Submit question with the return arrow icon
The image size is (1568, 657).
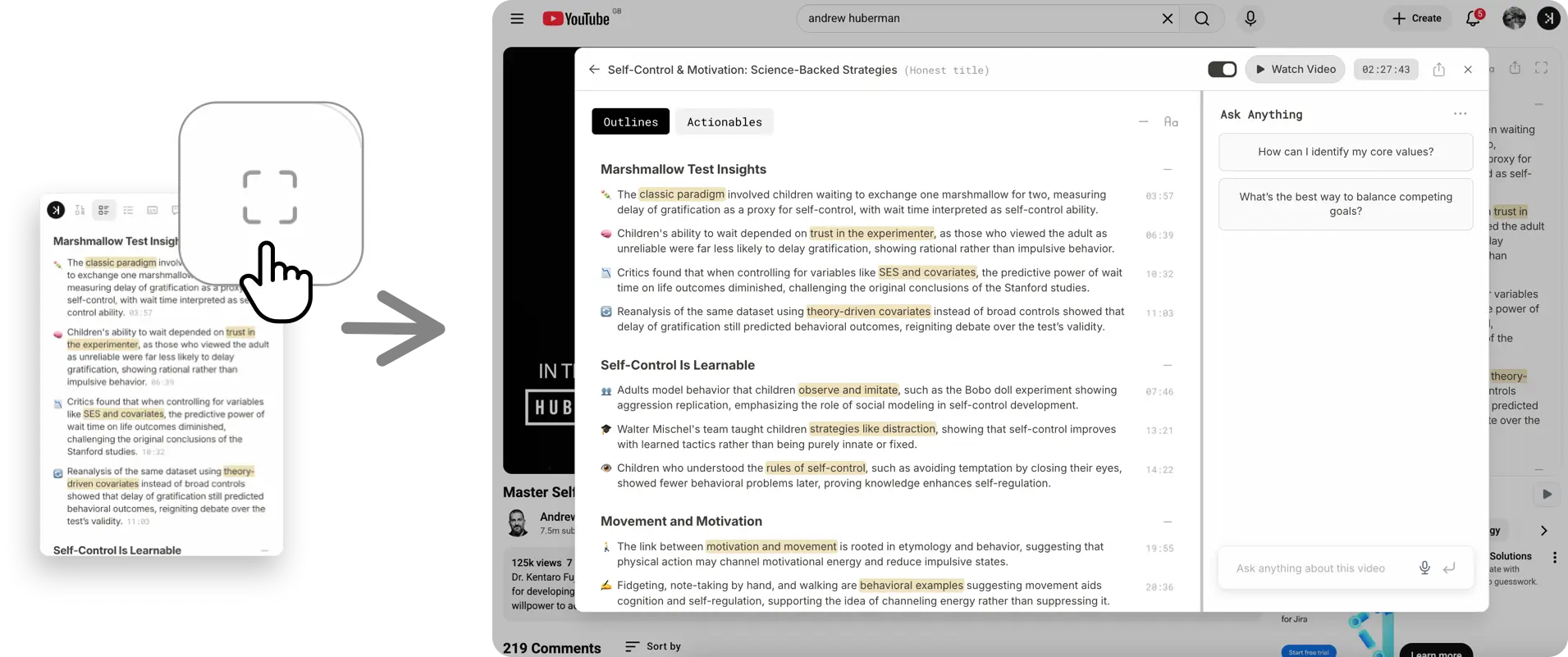pos(1449,568)
